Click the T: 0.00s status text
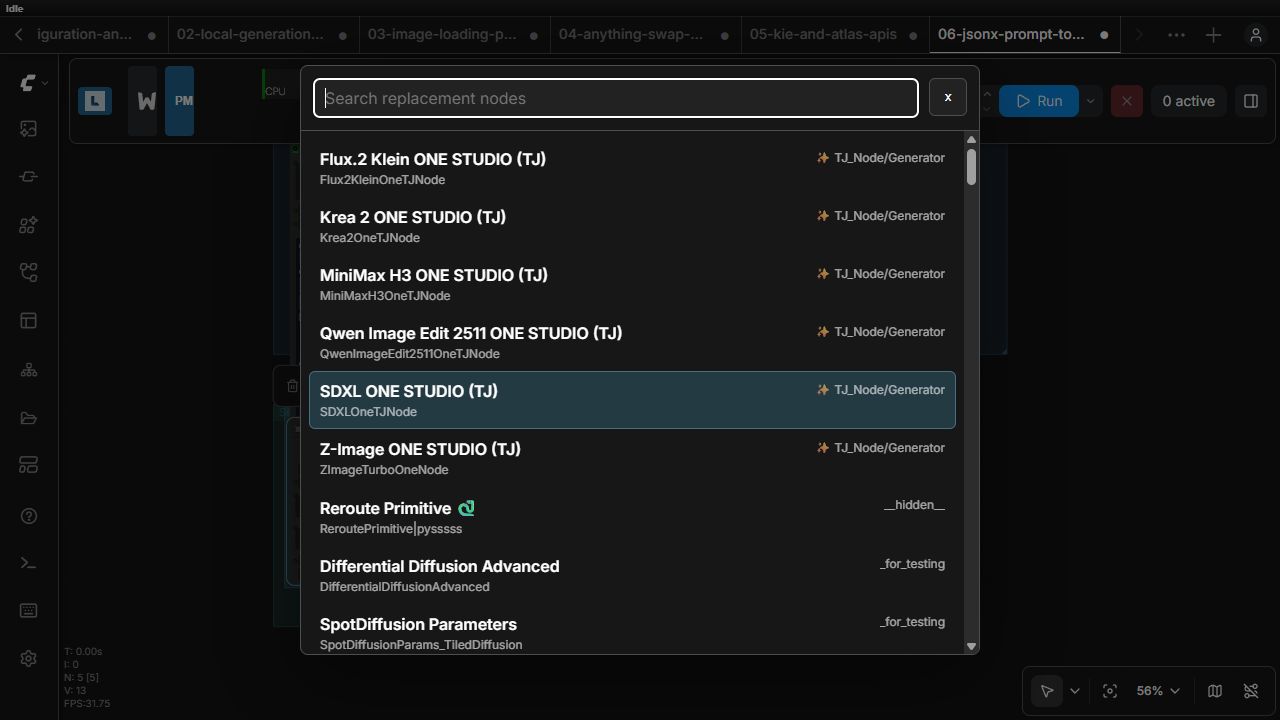The image size is (1280, 720). (x=83, y=651)
